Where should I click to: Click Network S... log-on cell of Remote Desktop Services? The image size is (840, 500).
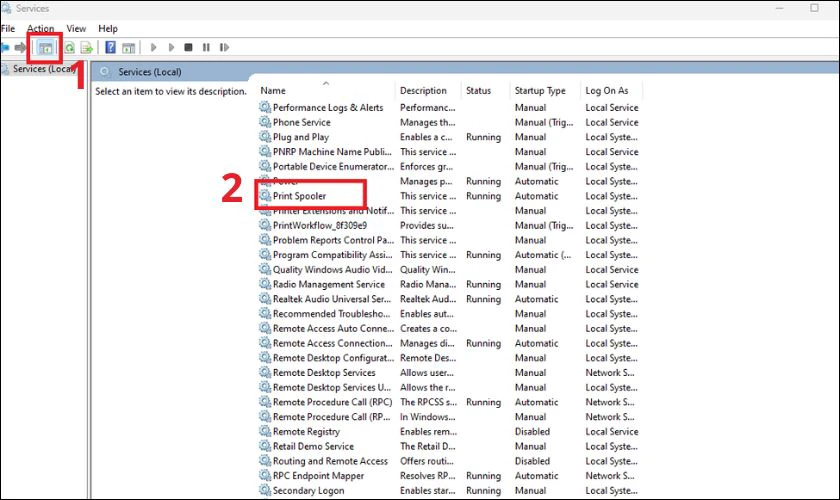coord(610,372)
